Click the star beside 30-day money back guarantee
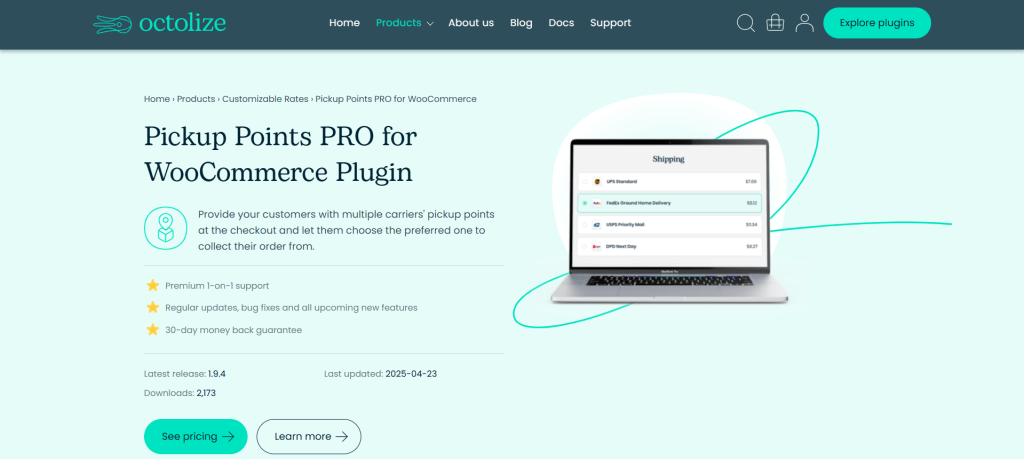1024x459 pixels. point(153,330)
